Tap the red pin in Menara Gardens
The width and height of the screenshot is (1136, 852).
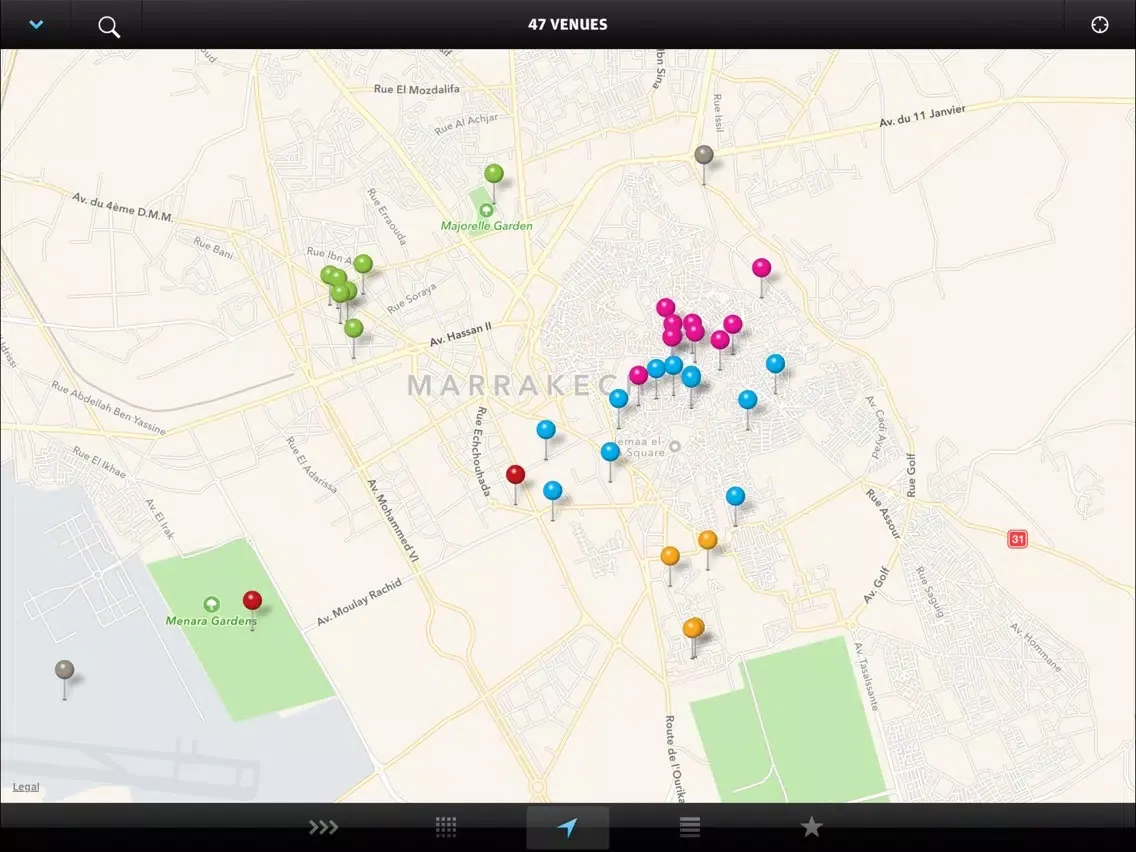point(252,600)
